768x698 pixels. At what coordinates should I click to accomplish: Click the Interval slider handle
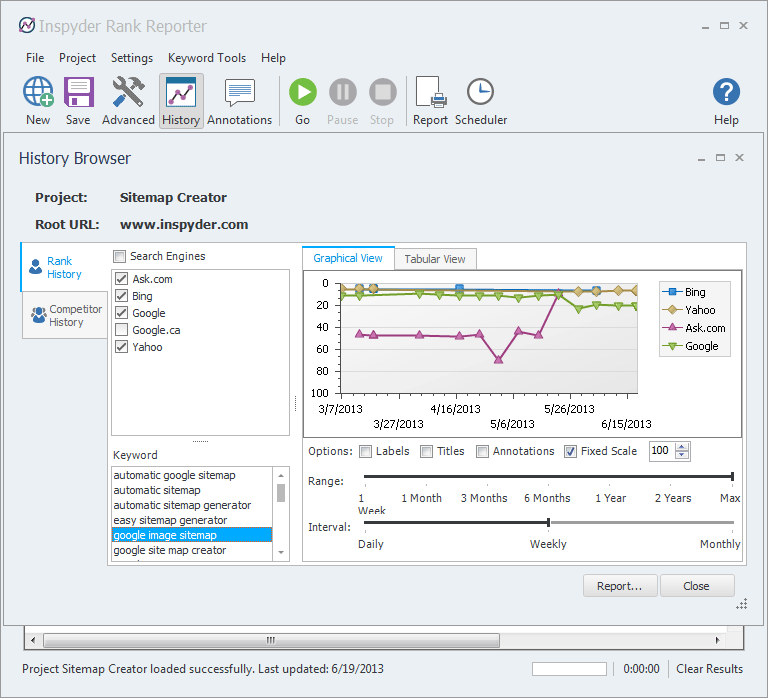click(x=548, y=522)
